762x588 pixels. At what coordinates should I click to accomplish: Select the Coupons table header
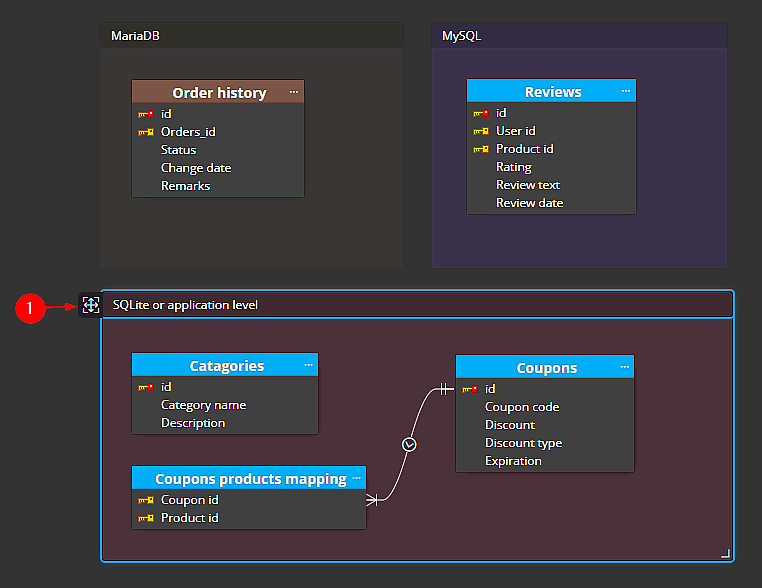click(x=545, y=367)
